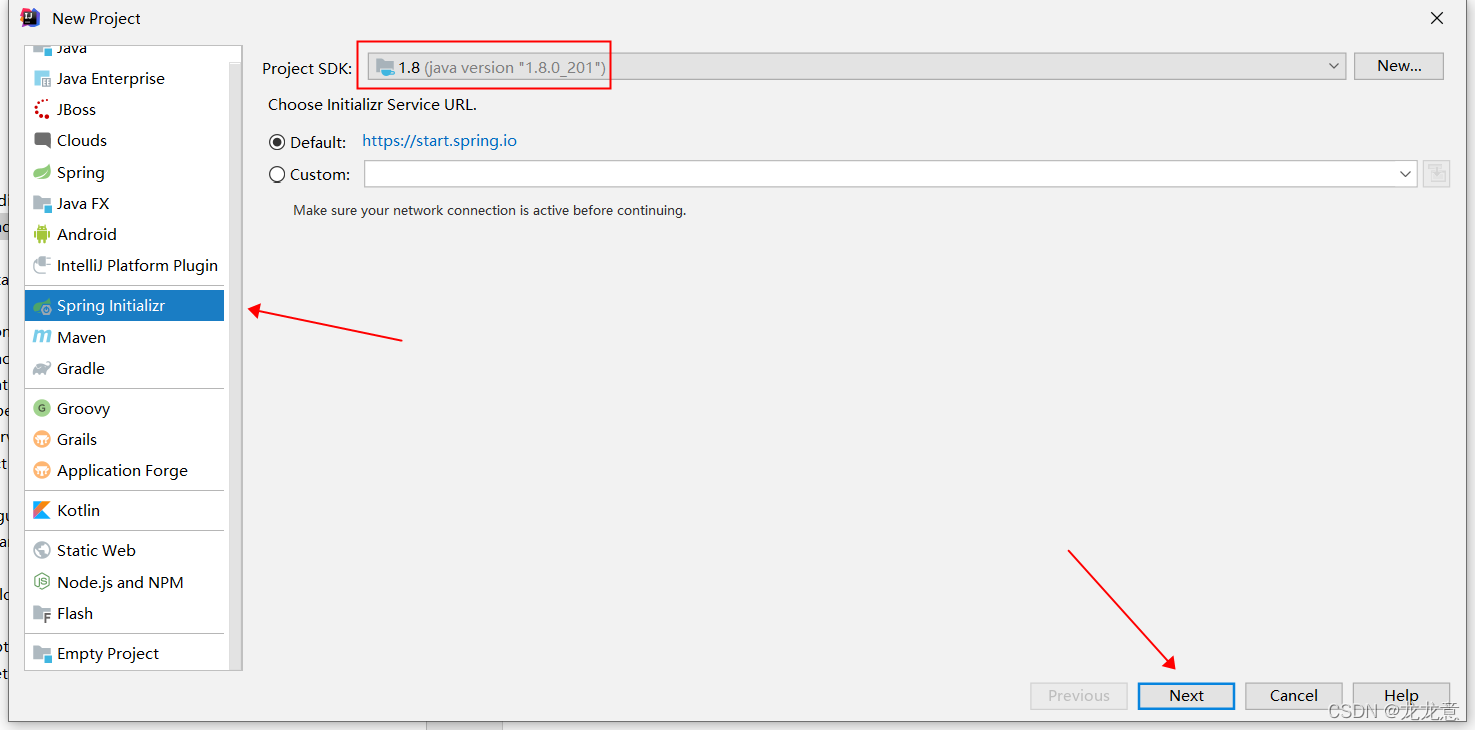Click the IntelliJ logo in title bar
The image size is (1475, 730).
tap(30, 18)
